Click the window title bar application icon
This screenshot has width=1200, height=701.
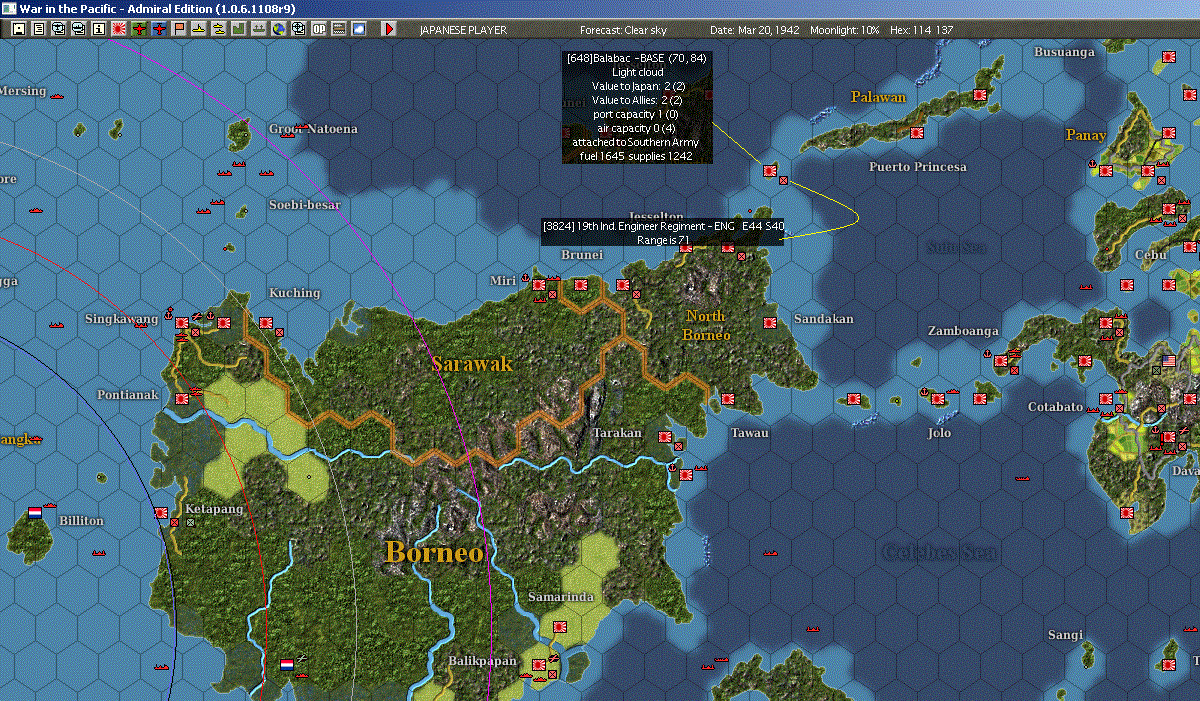click(x=9, y=8)
